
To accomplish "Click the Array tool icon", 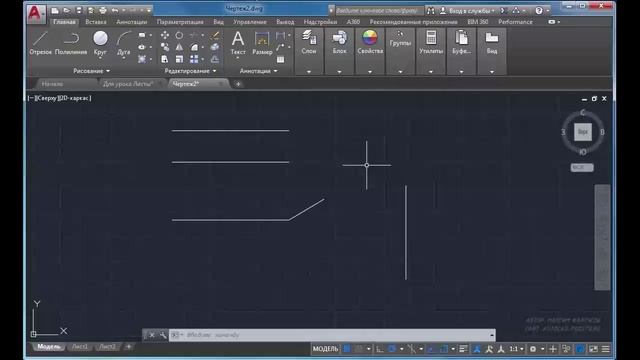I will pyautogui.click(x=194, y=60).
